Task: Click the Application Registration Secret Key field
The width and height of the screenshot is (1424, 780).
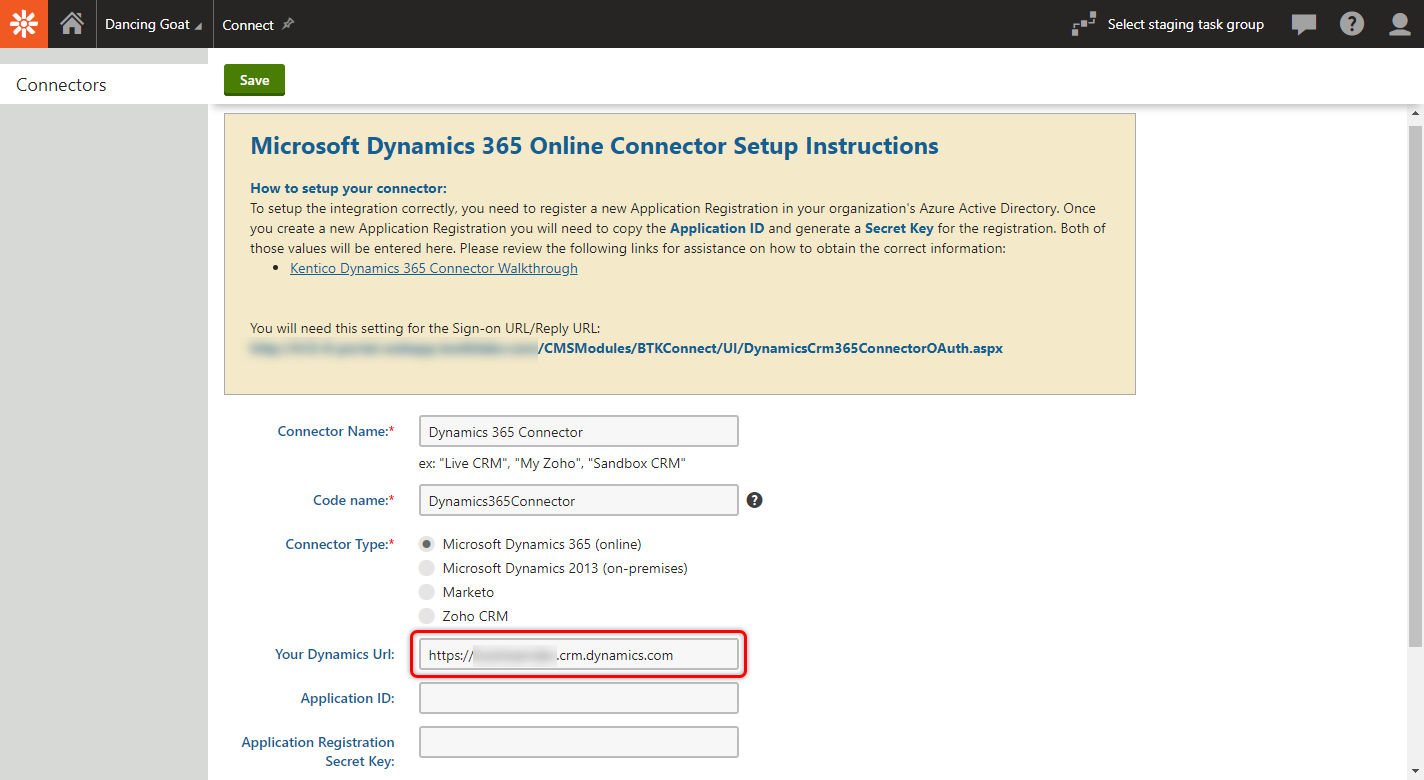Action: (579, 742)
